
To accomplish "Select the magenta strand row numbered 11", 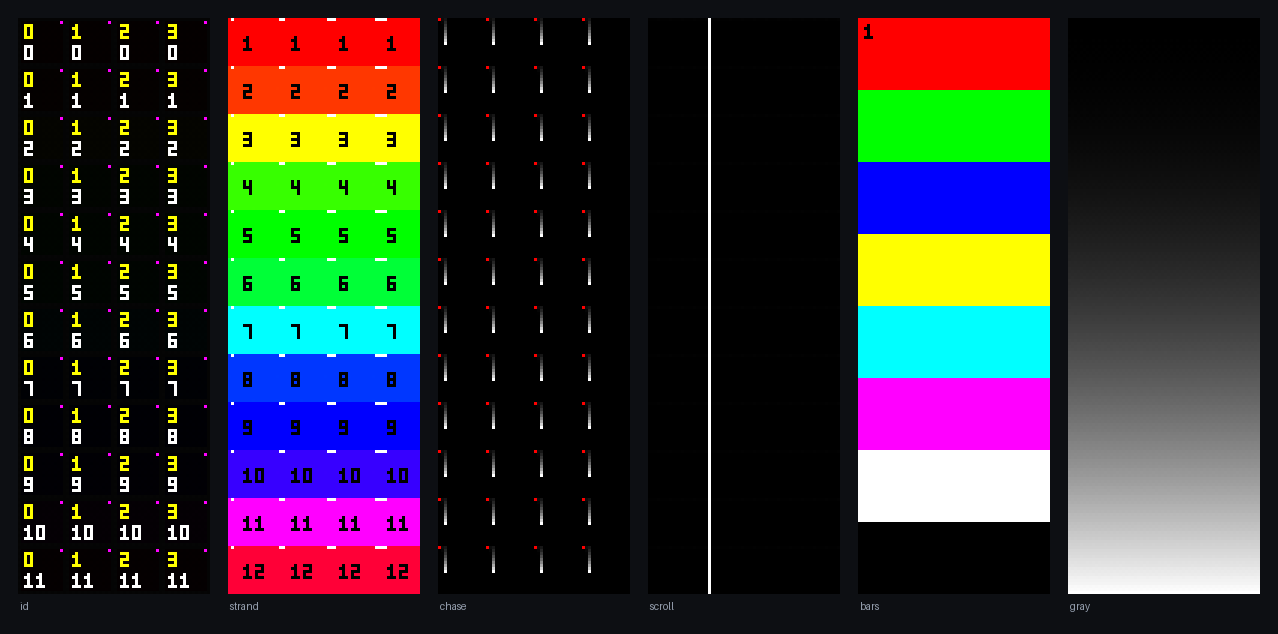I will pyautogui.click(x=324, y=522).
